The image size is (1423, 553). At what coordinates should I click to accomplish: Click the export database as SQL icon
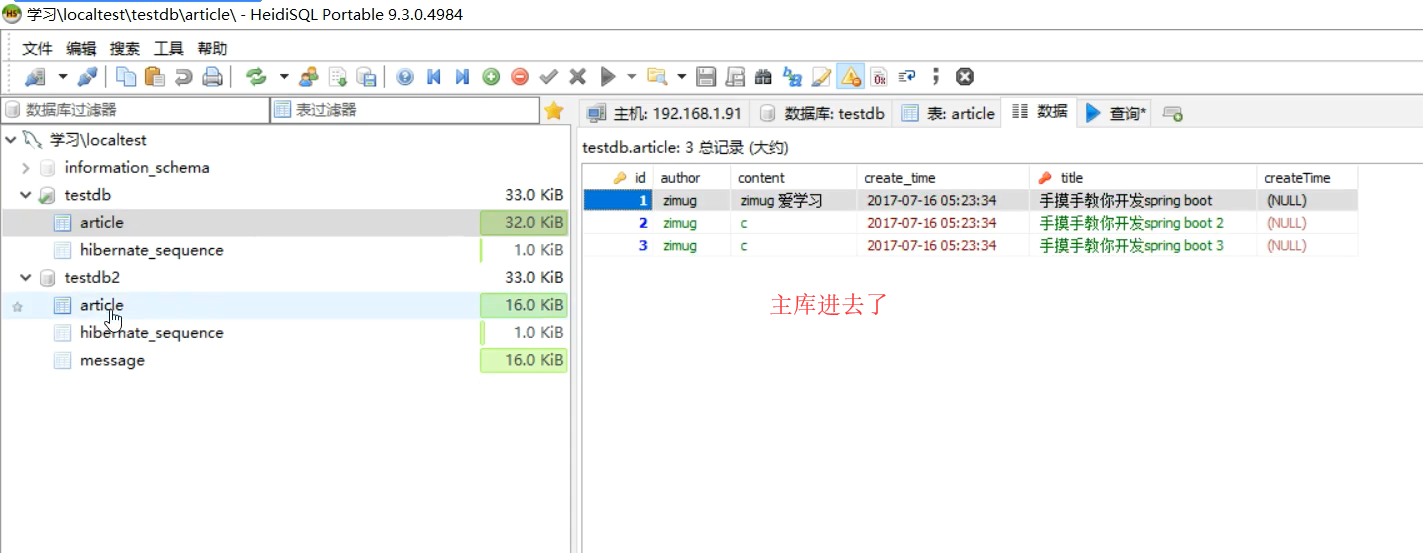coord(338,76)
